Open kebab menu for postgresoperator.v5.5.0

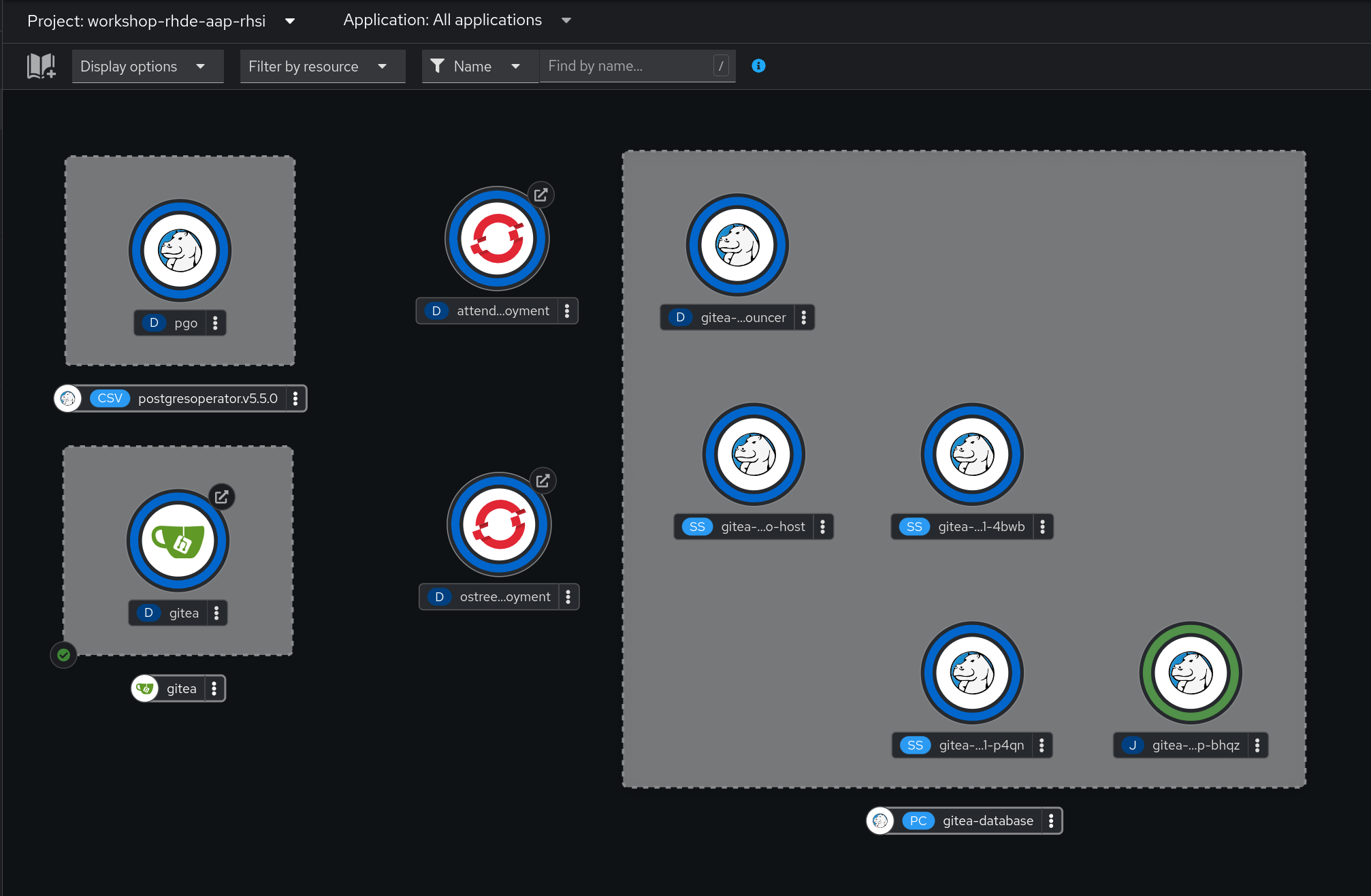(x=295, y=398)
